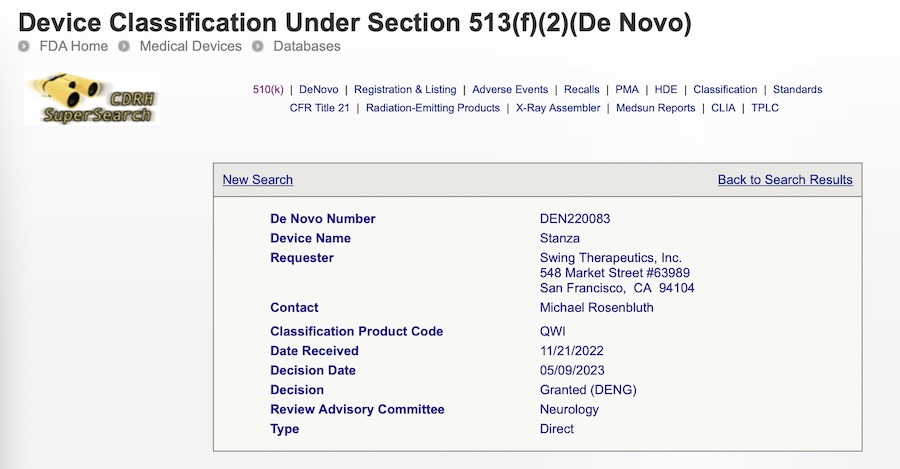Open the Classification database link

[x=725, y=89]
